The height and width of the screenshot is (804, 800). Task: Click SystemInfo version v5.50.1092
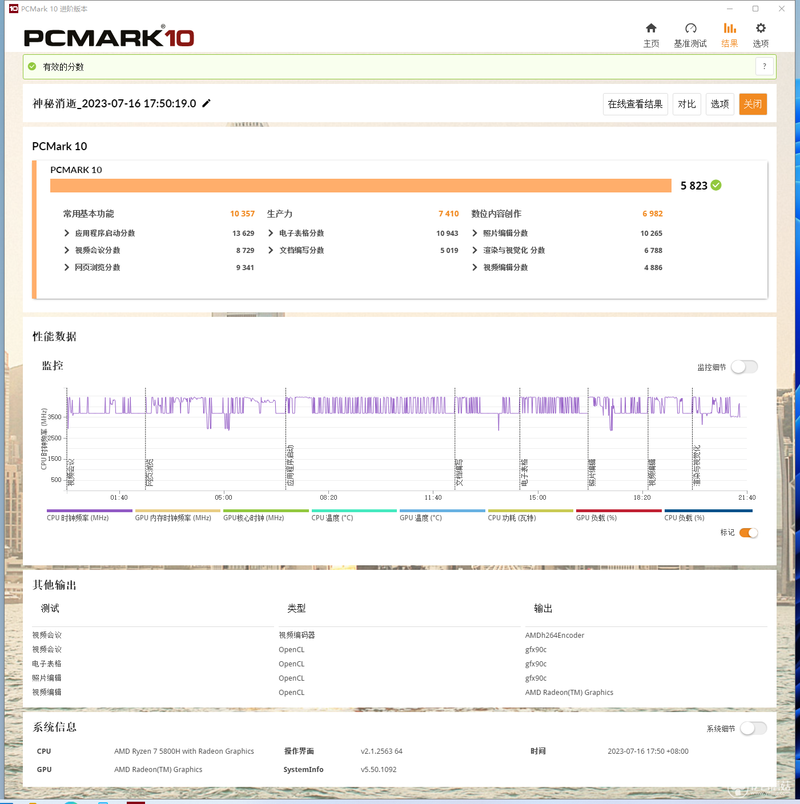[378, 769]
